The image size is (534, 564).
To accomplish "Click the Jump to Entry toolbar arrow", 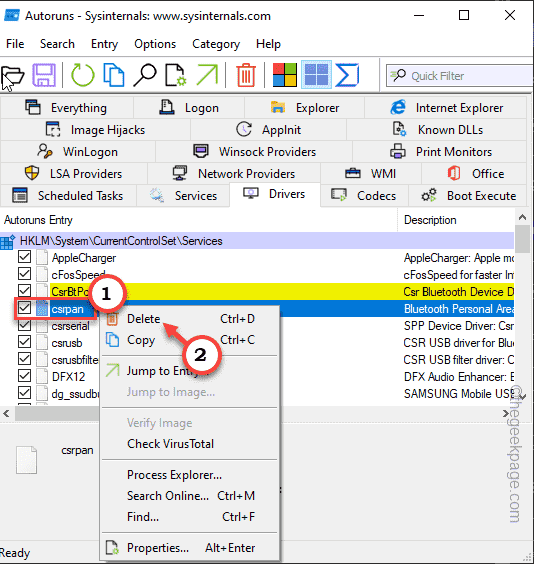I will [207, 75].
